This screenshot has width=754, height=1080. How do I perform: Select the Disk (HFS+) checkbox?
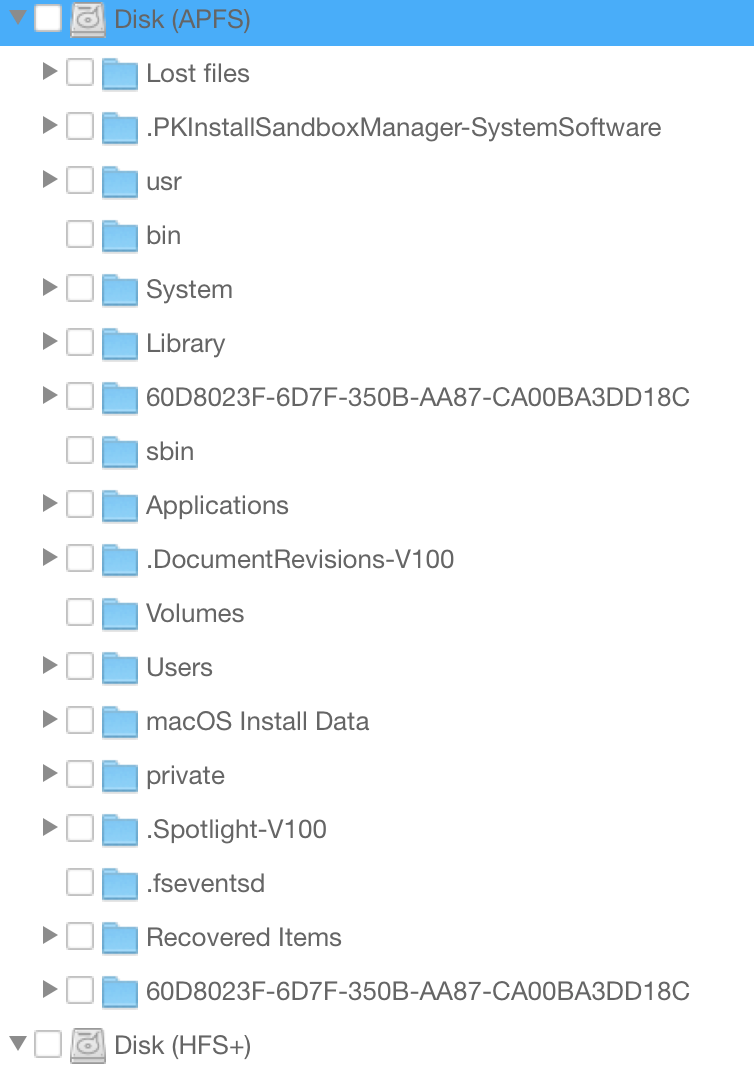click(48, 1045)
